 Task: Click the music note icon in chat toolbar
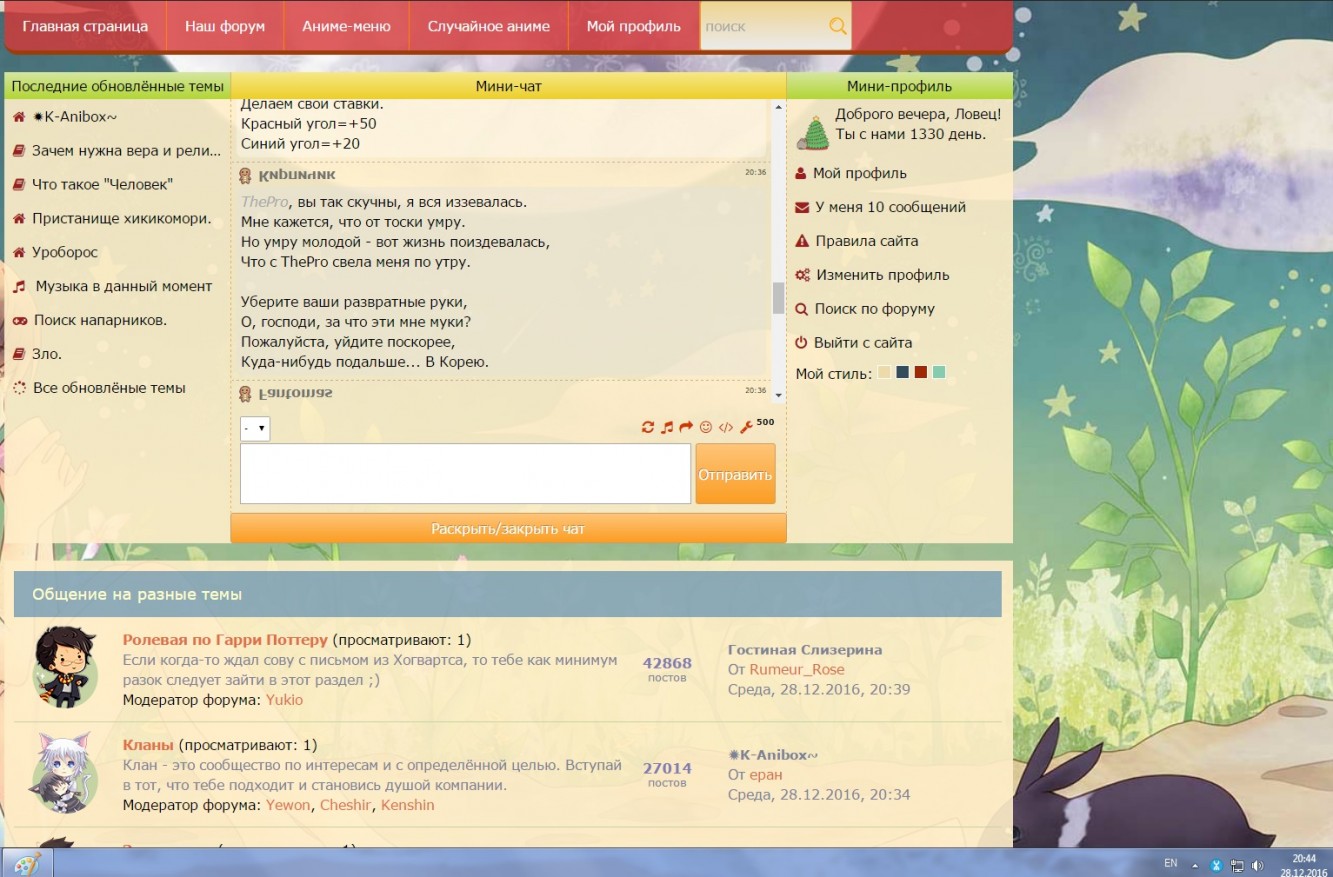coord(667,427)
